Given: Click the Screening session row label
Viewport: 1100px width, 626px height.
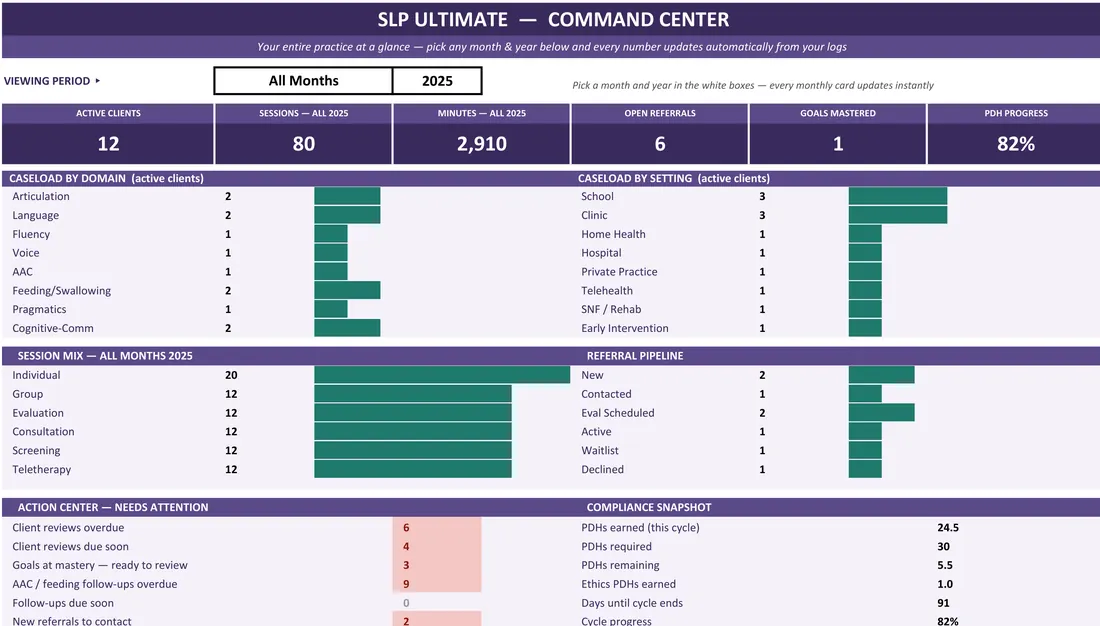Looking at the screenshot, I should click(36, 451).
